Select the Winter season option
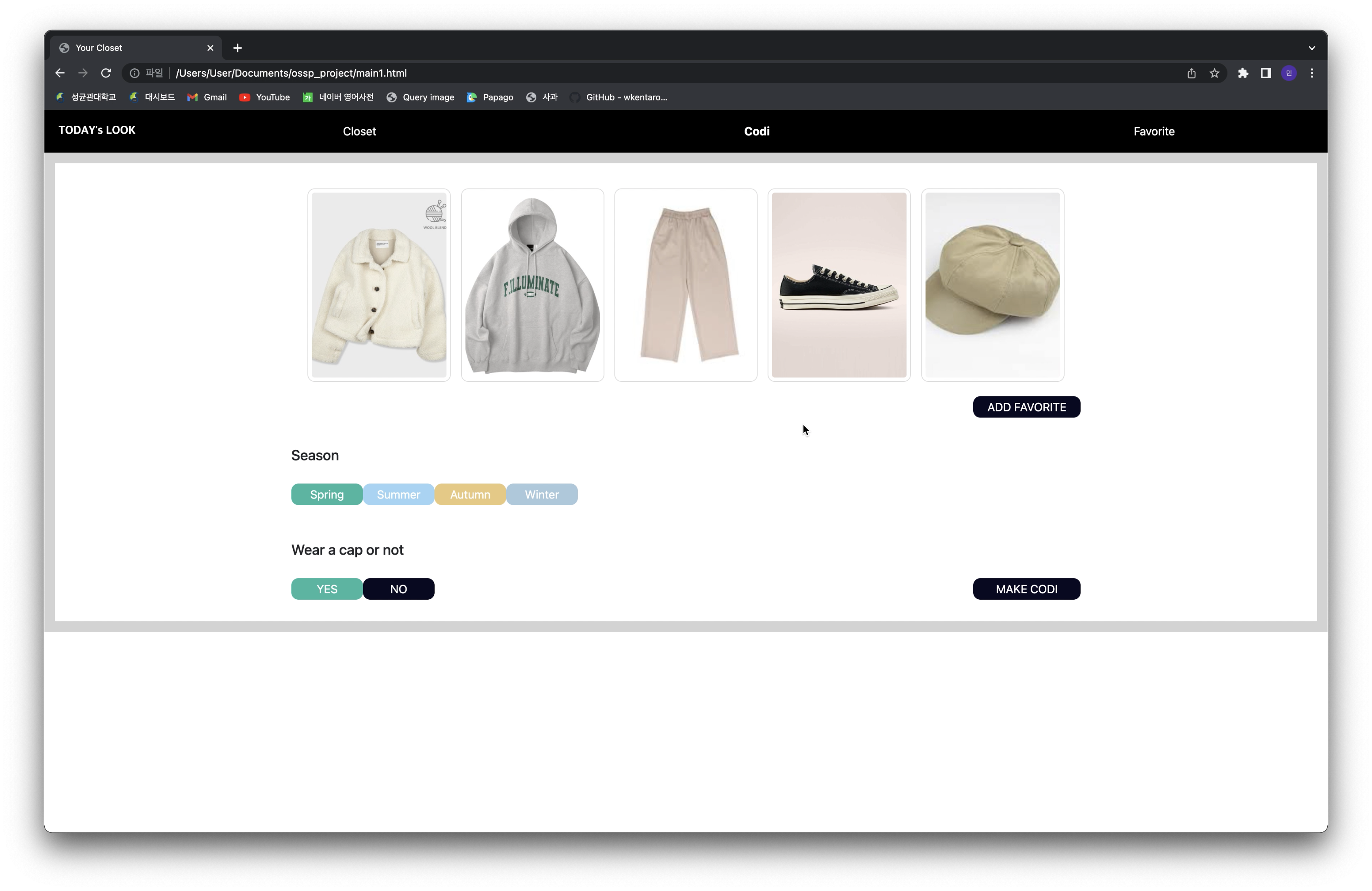 tap(541, 494)
